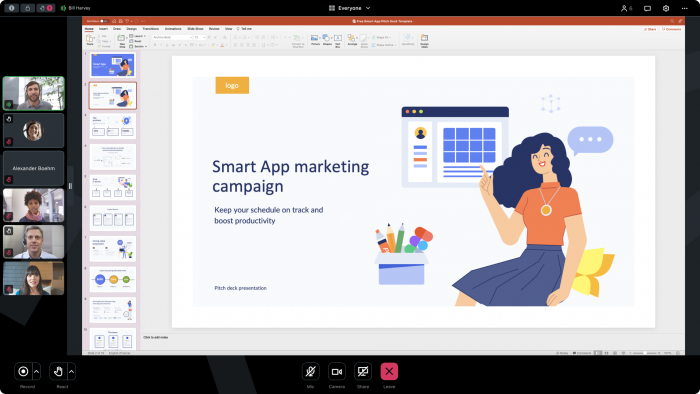Open meeting settings gear
This screenshot has height=394, width=700.
[x=666, y=8]
